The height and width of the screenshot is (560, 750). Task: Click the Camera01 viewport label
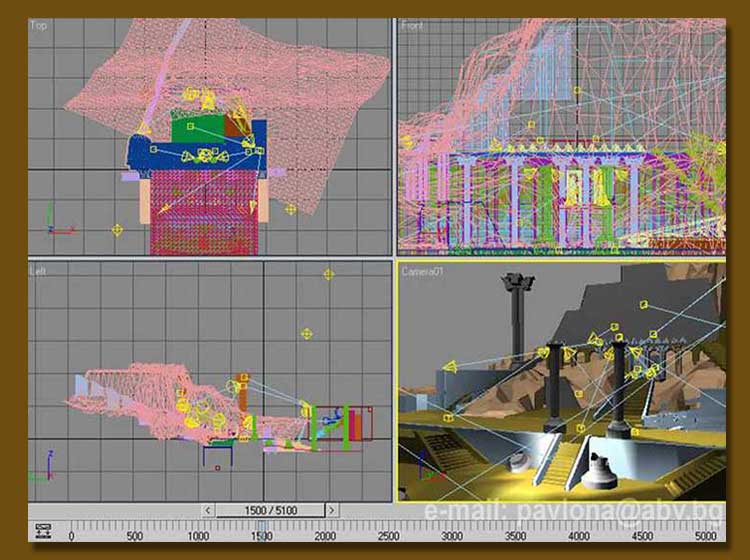point(423,272)
